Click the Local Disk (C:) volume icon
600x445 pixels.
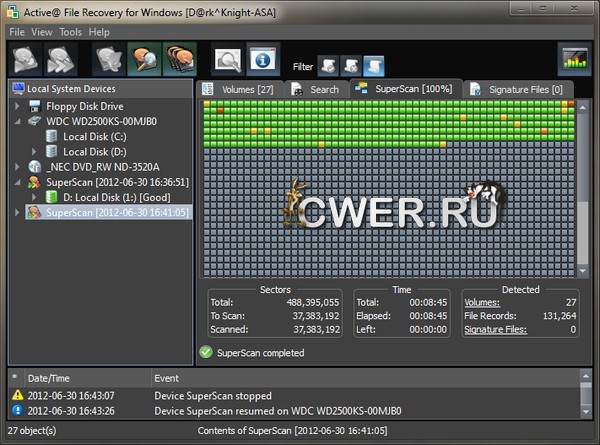pyautogui.click(x=51, y=136)
